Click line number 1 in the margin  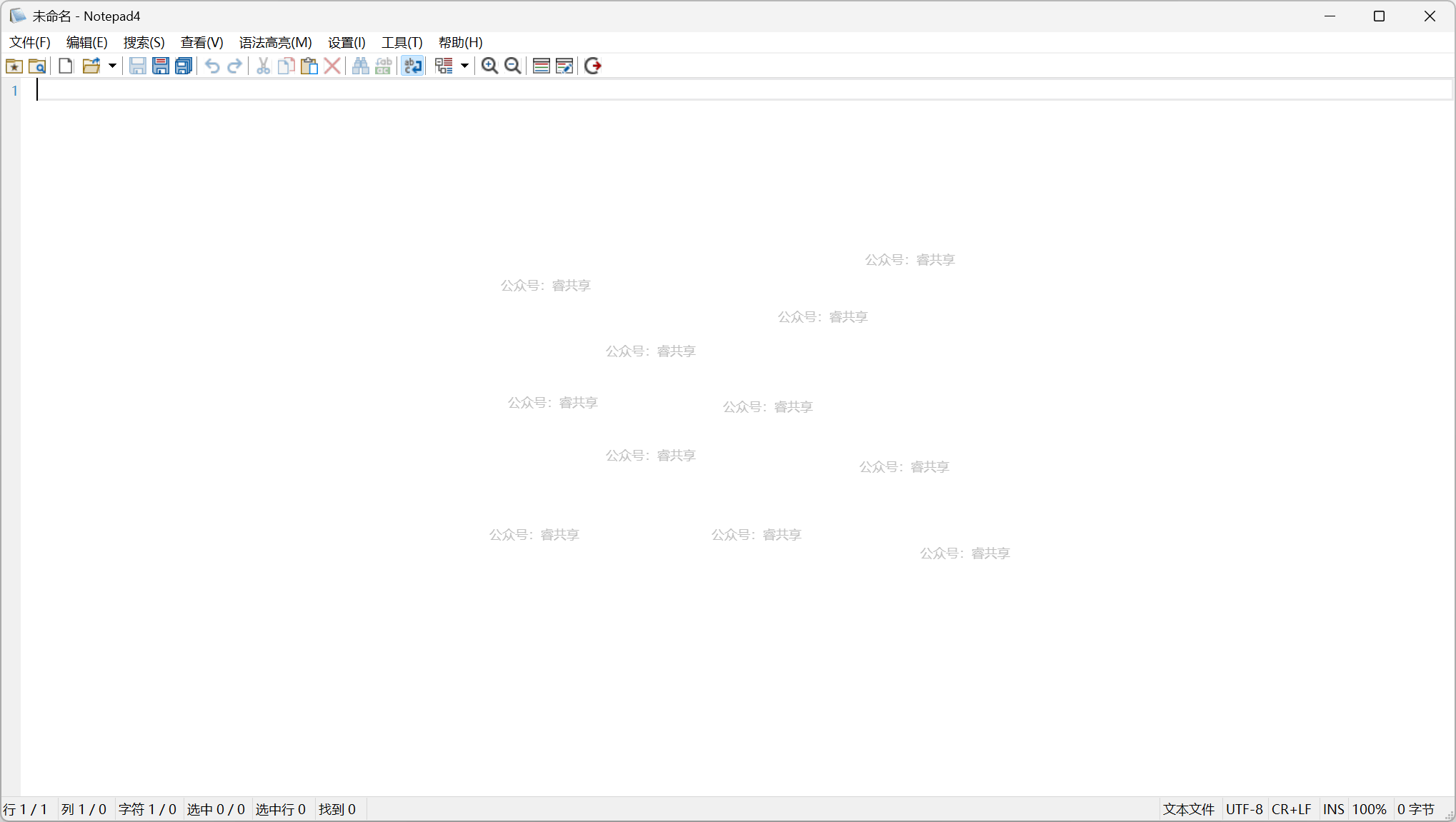coord(14,91)
